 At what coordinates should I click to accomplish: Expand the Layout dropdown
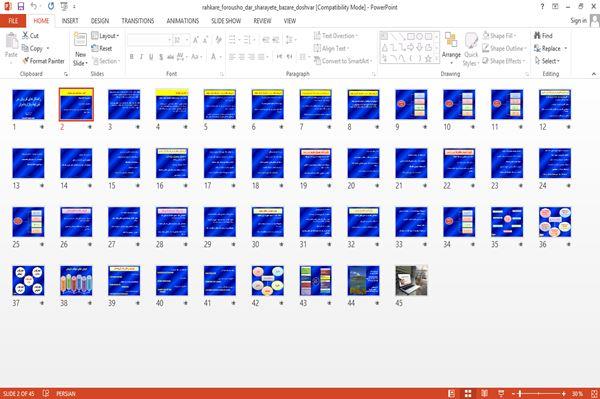[x=106, y=36]
